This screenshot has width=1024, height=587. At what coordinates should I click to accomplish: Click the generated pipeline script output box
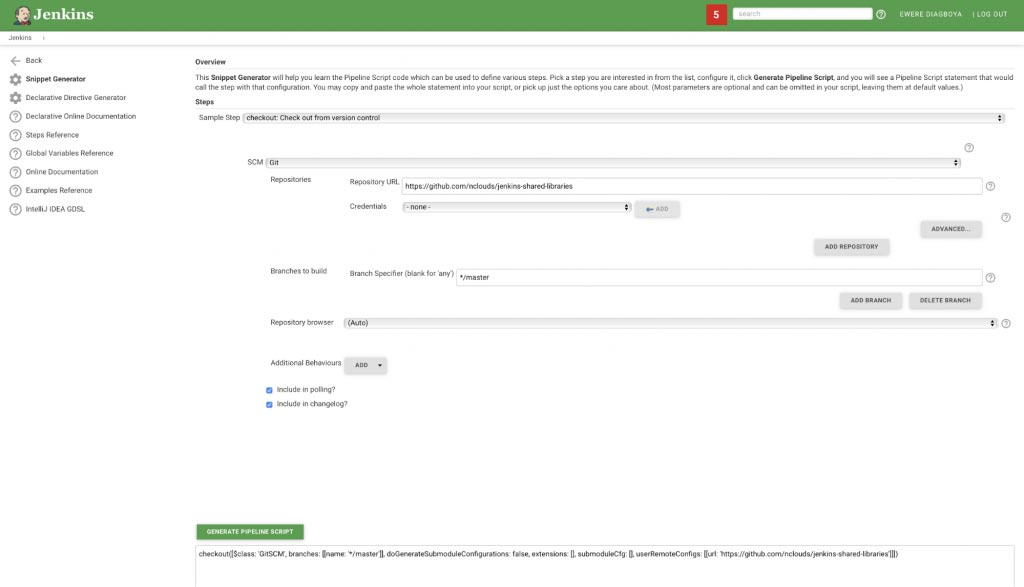click(605, 567)
